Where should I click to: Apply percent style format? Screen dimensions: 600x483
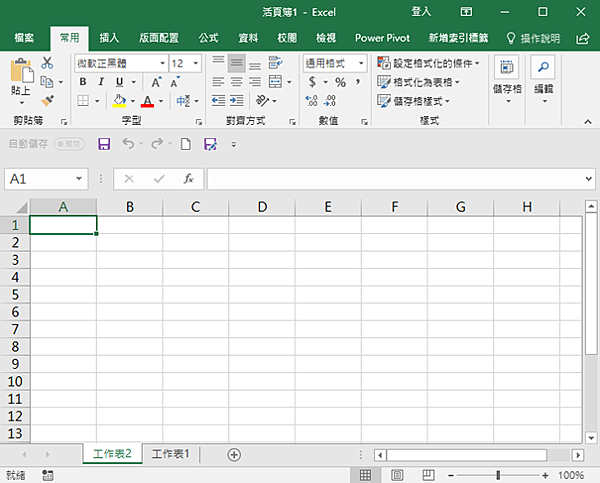[x=340, y=82]
